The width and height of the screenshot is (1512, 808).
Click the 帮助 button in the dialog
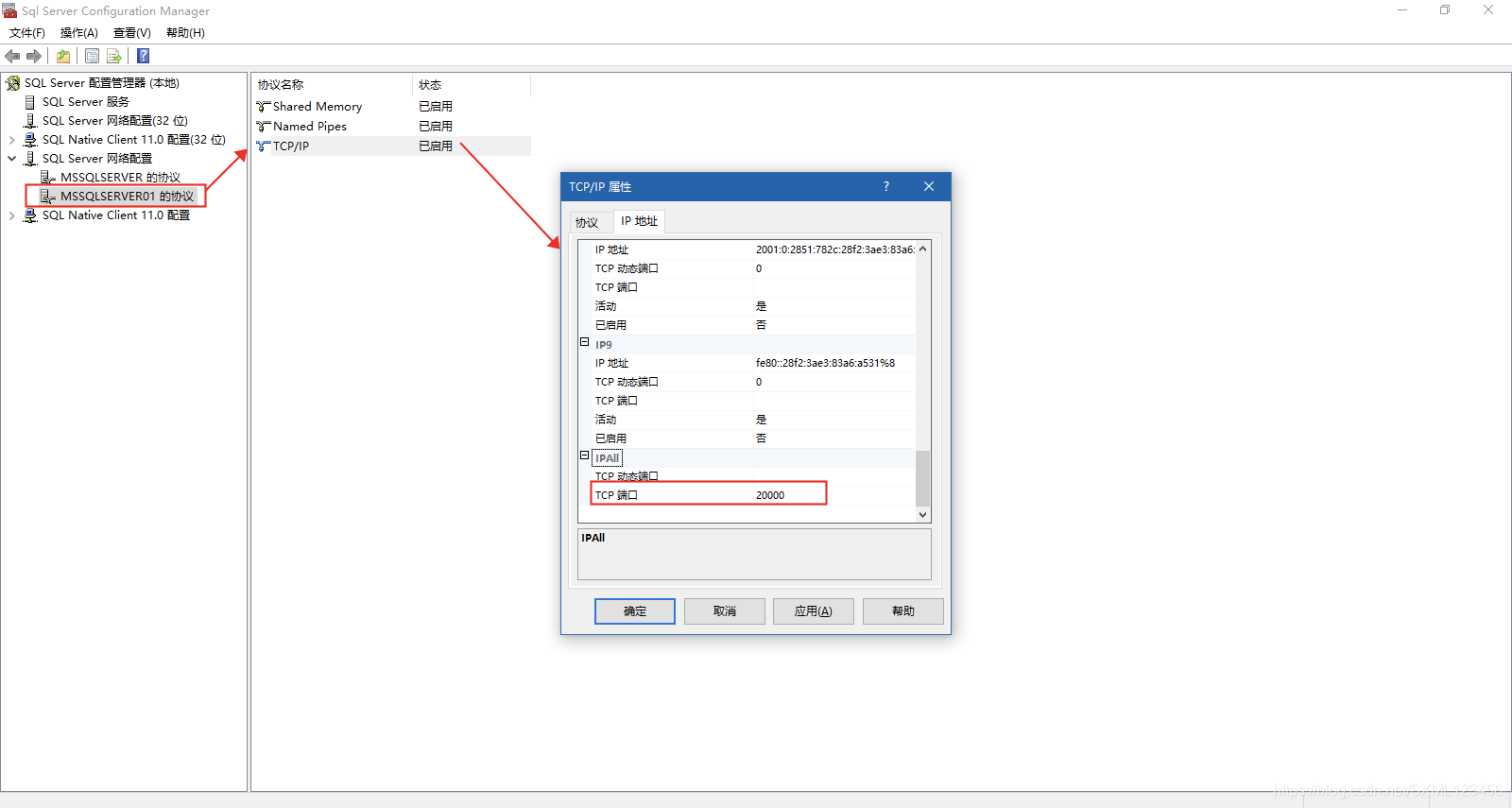tap(903, 611)
